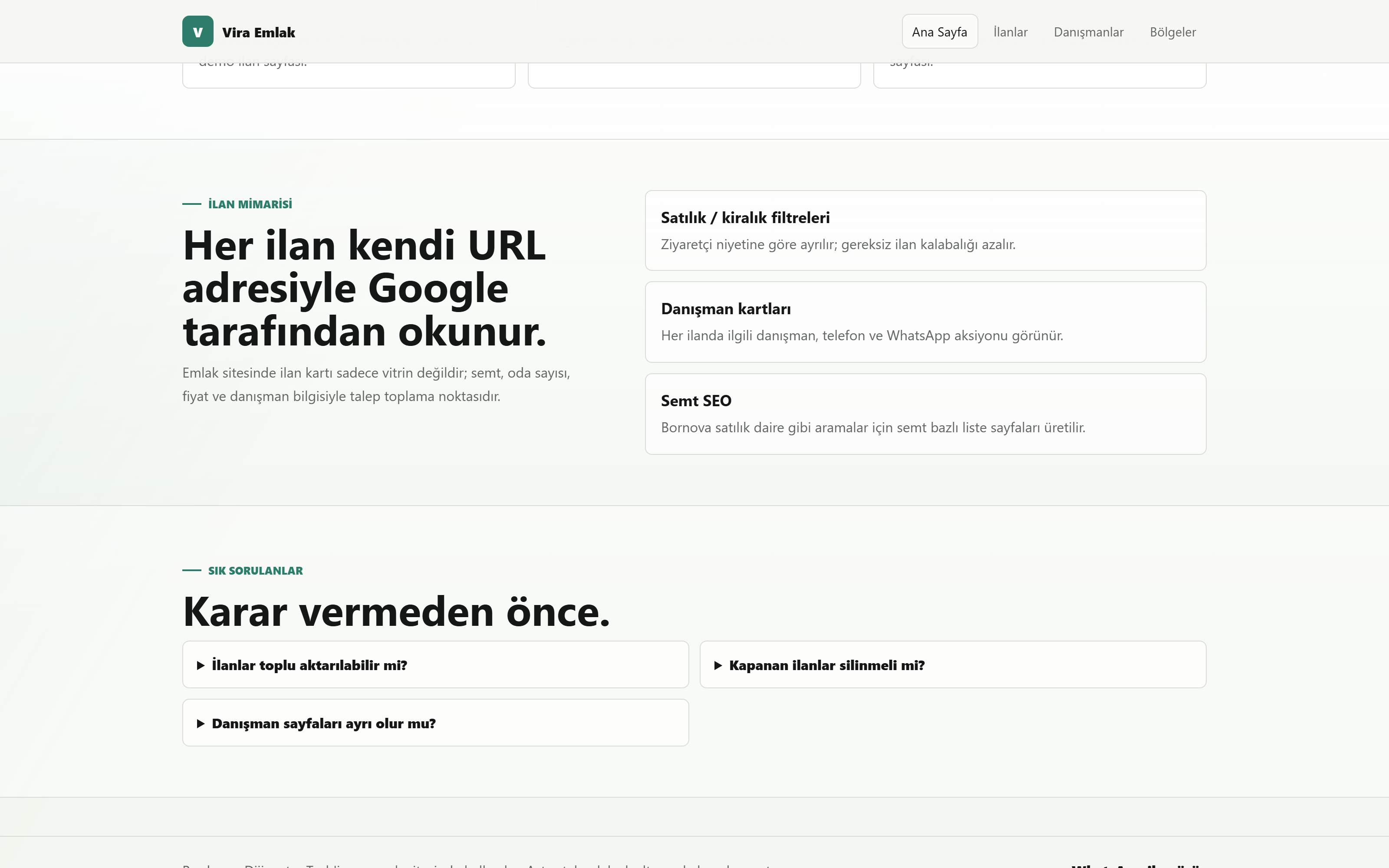The image size is (1389, 868).
Task: Switch to the Bölgeler nav item
Action: (x=1172, y=32)
